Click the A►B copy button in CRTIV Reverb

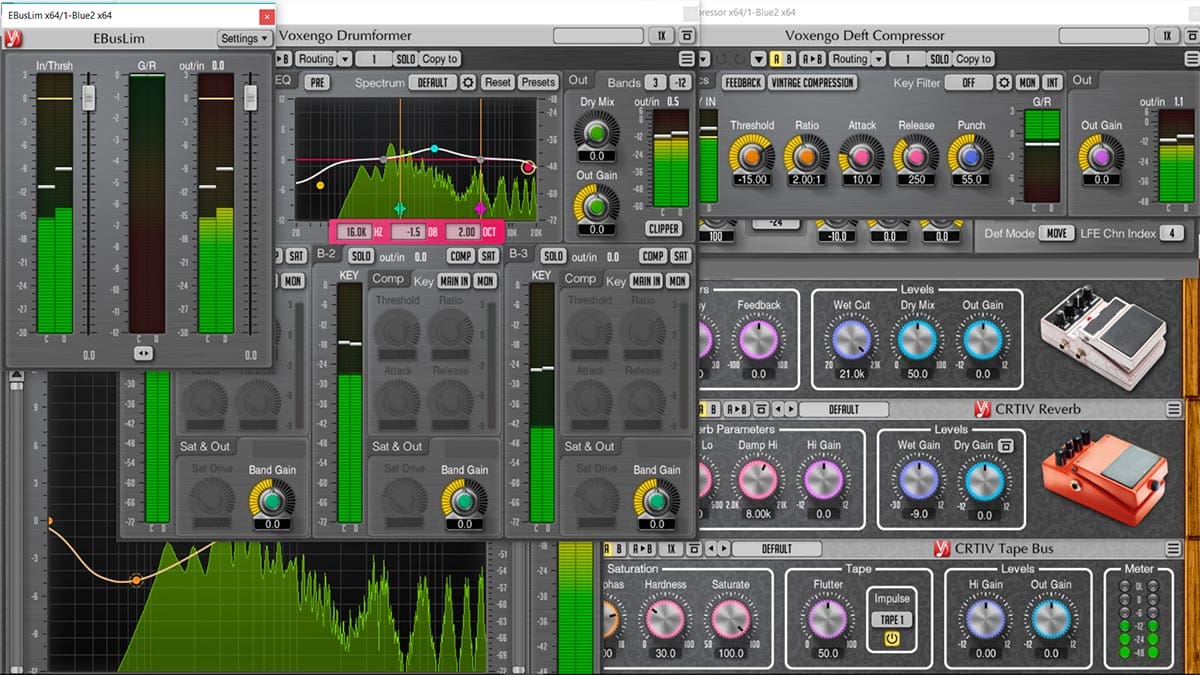point(737,409)
